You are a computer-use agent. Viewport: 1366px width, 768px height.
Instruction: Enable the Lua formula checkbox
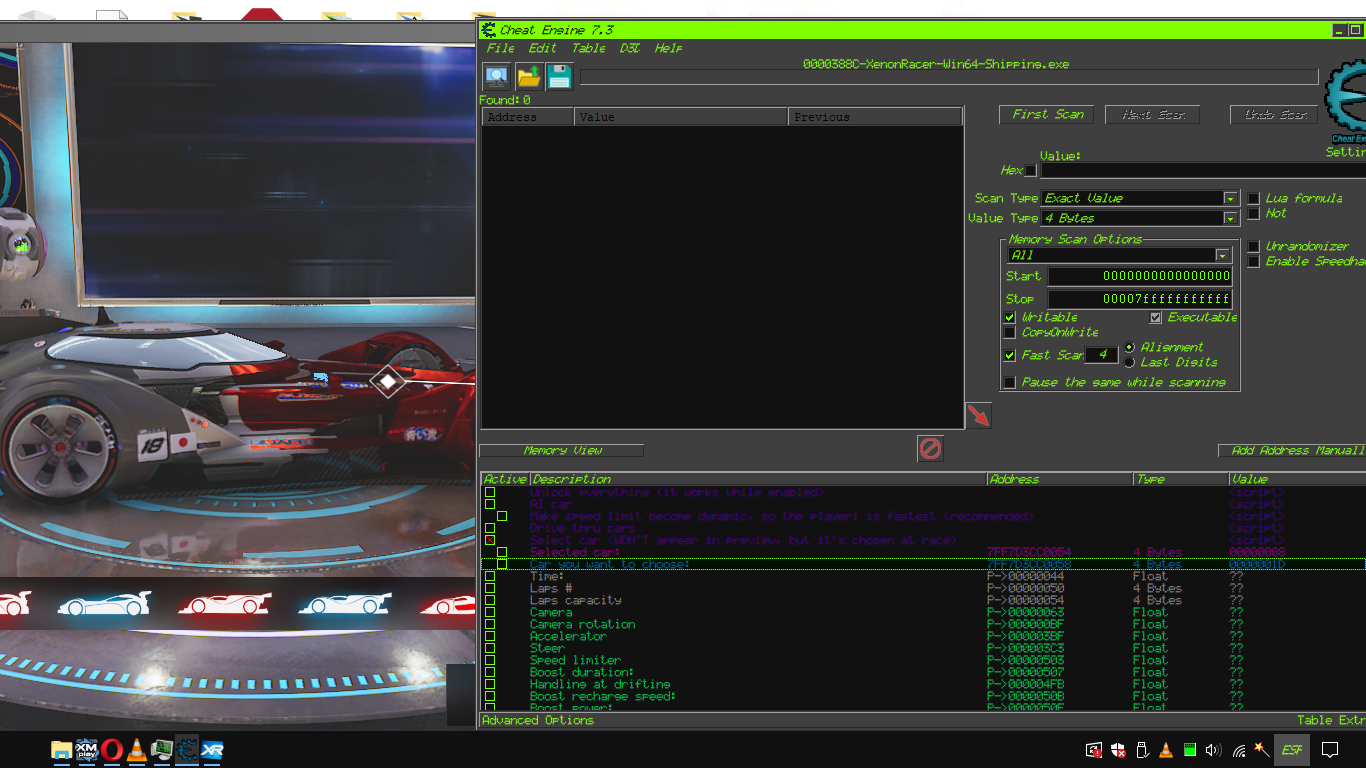1253,198
